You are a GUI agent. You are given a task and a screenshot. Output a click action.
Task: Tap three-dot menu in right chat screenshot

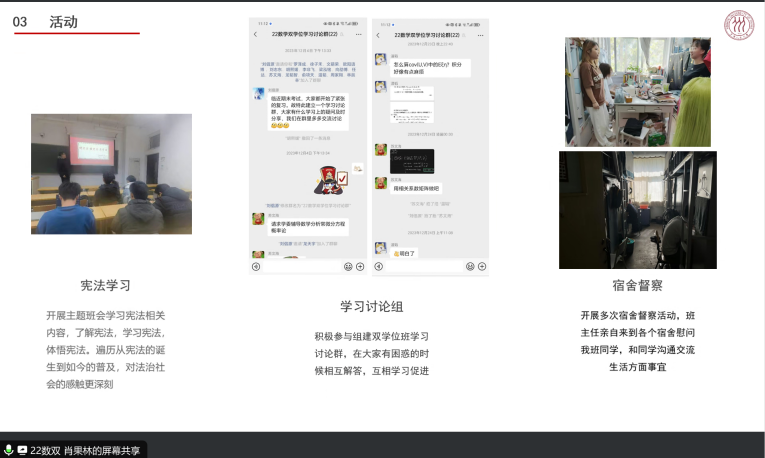482,34
